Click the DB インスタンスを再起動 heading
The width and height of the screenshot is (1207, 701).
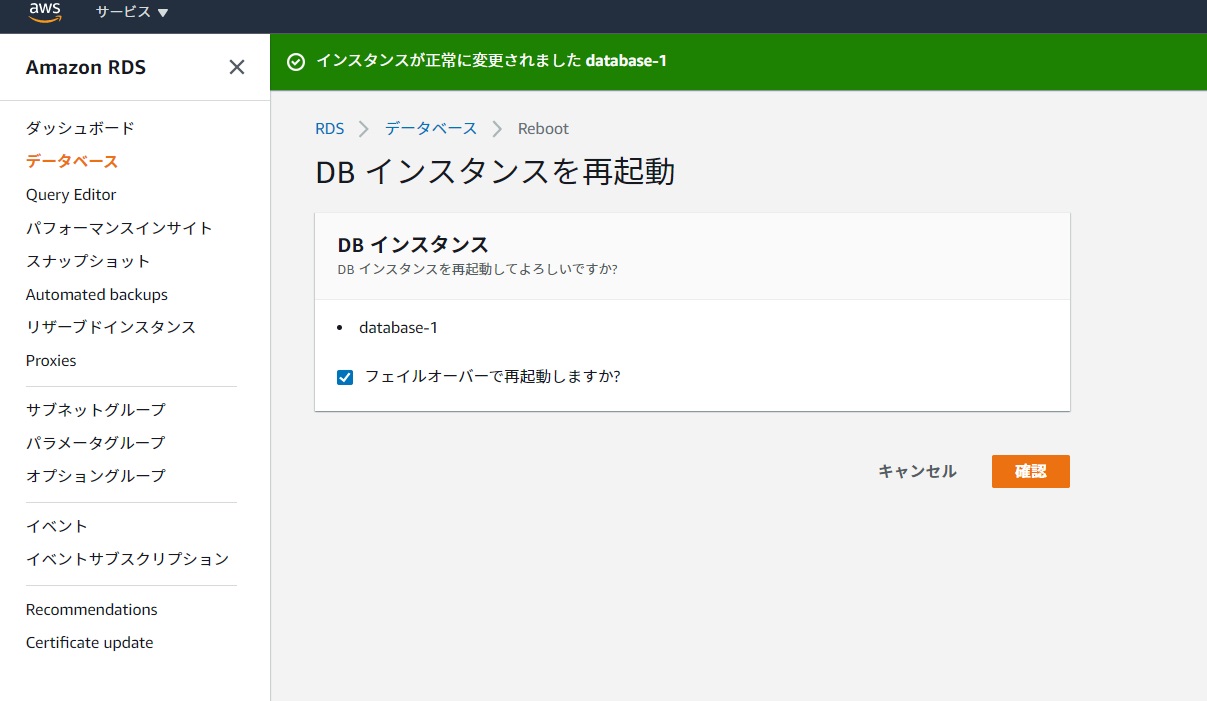pos(495,172)
